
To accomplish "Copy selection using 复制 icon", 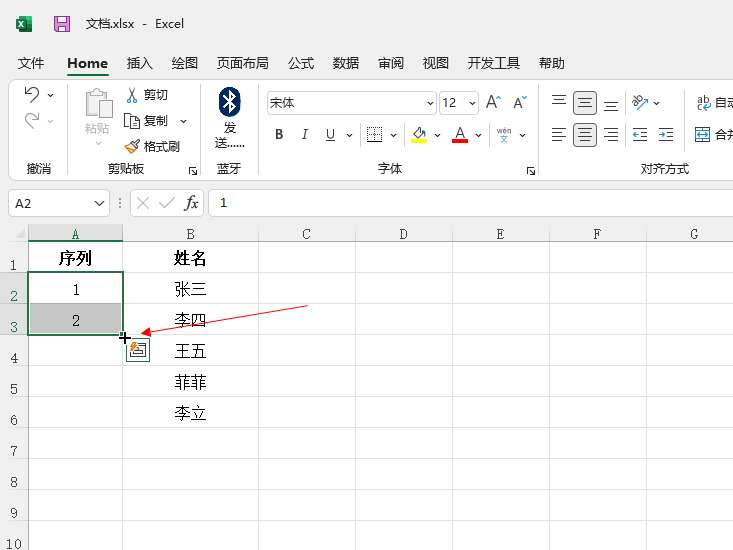I will click(132, 121).
